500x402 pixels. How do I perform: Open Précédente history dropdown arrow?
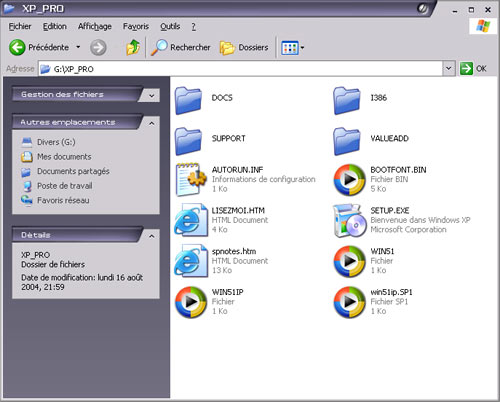(78, 47)
